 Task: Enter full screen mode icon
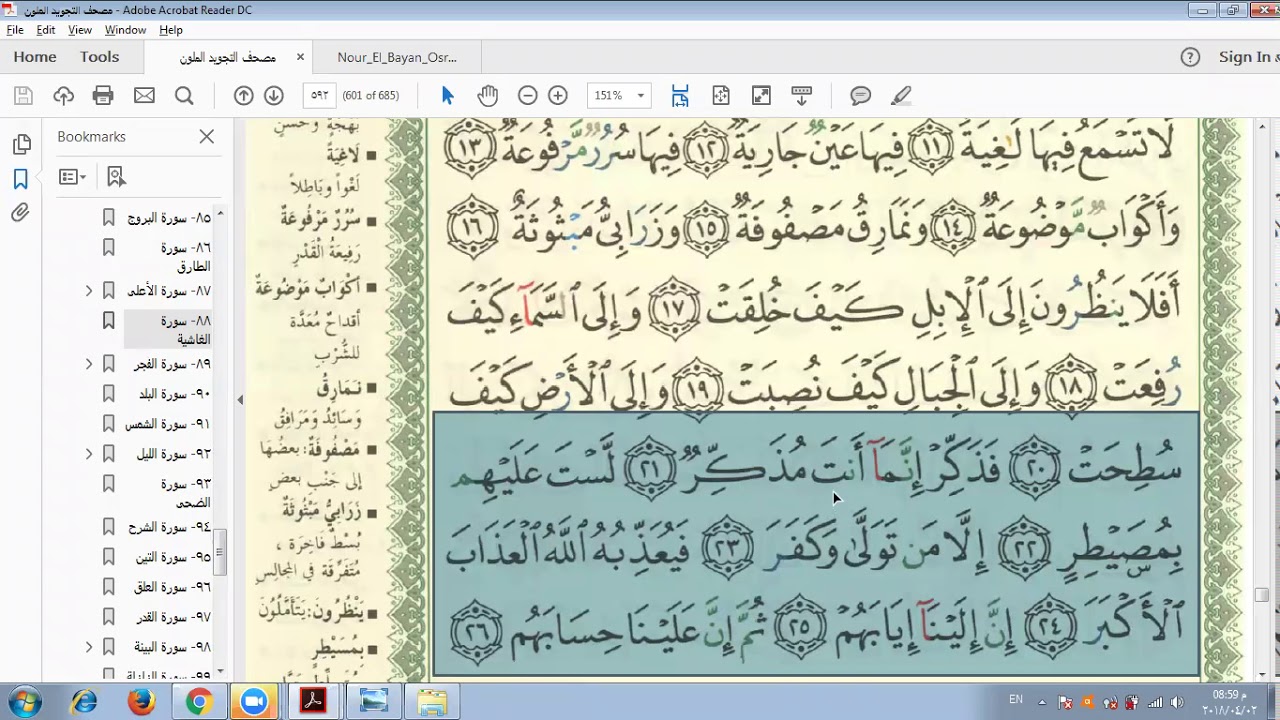coord(761,95)
